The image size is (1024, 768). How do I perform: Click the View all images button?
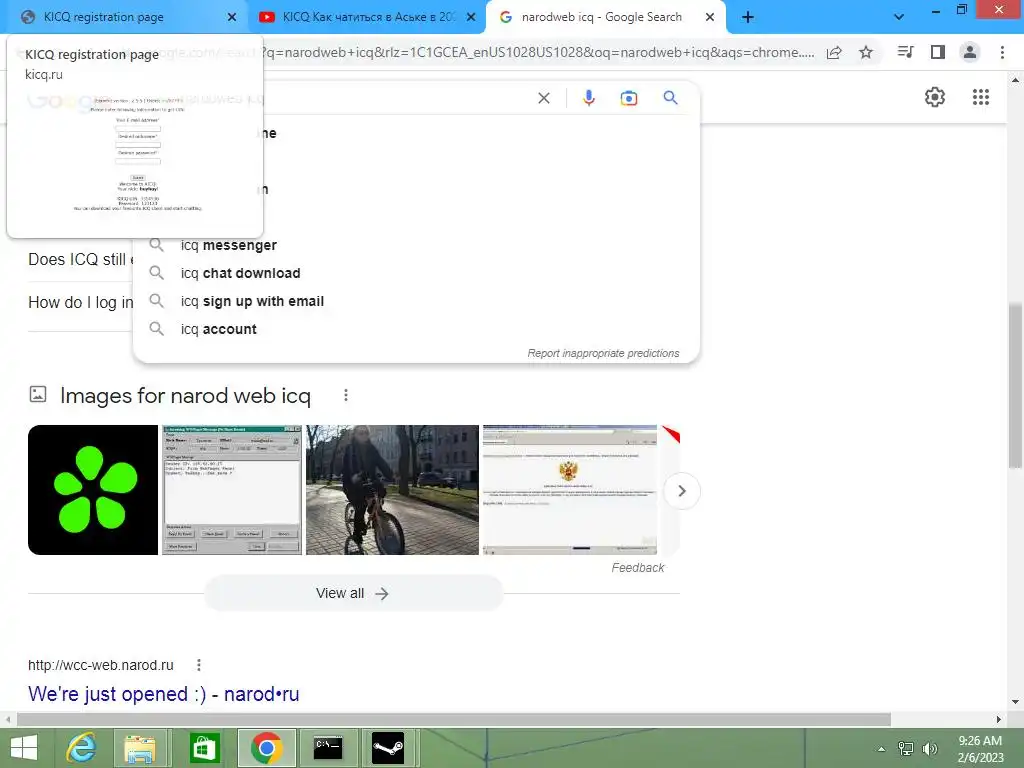tap(353, 593)
